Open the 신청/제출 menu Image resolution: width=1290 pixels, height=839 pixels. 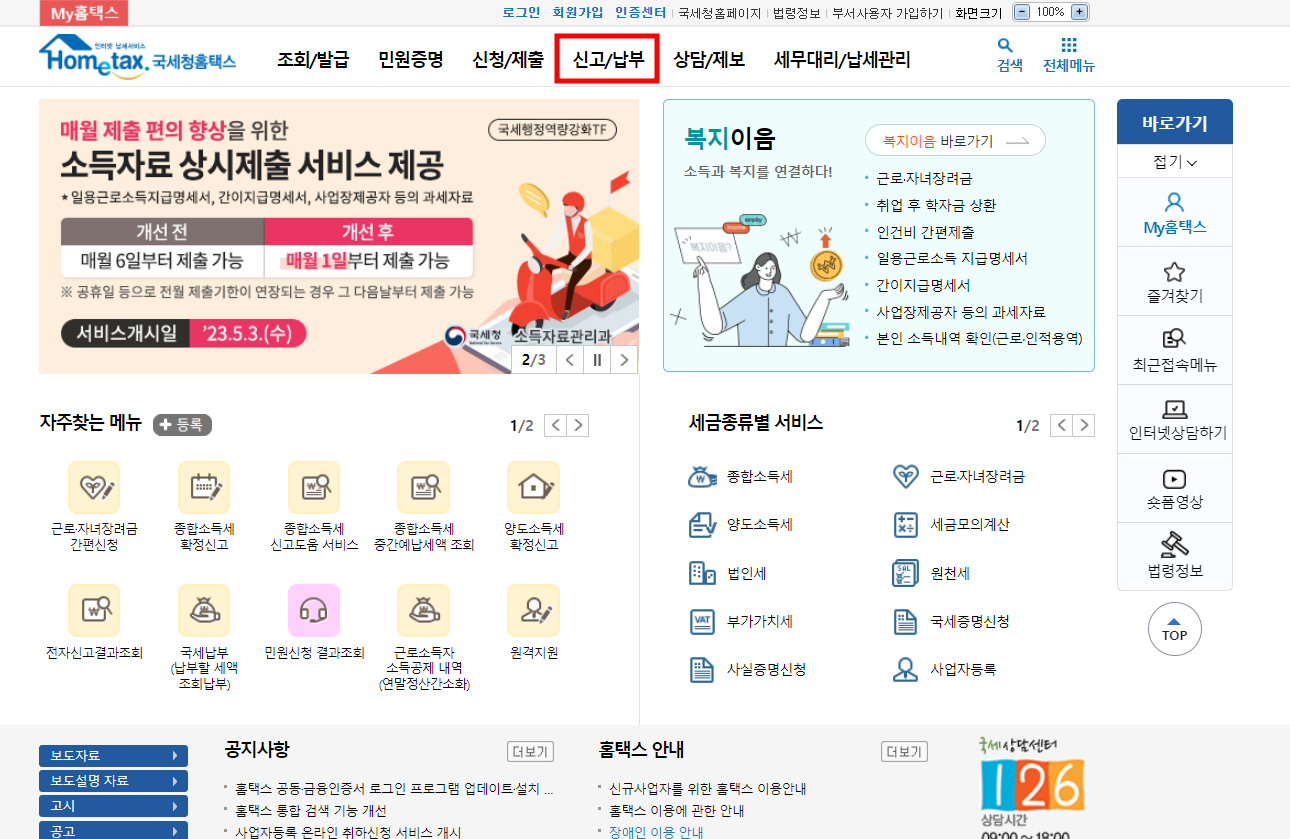[508, 59]
